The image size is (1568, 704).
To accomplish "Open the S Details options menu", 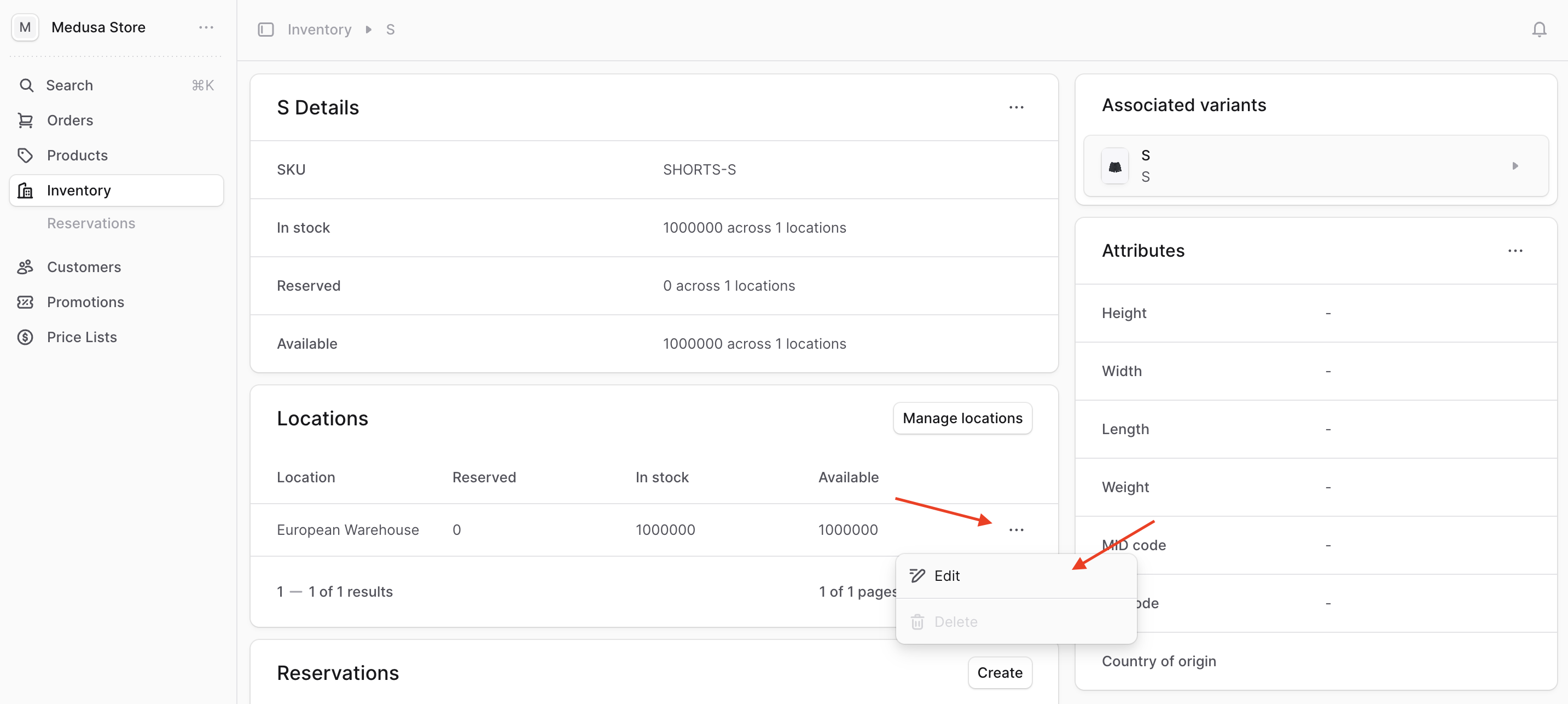I will pyautogui.click(x=1016, y=107).
